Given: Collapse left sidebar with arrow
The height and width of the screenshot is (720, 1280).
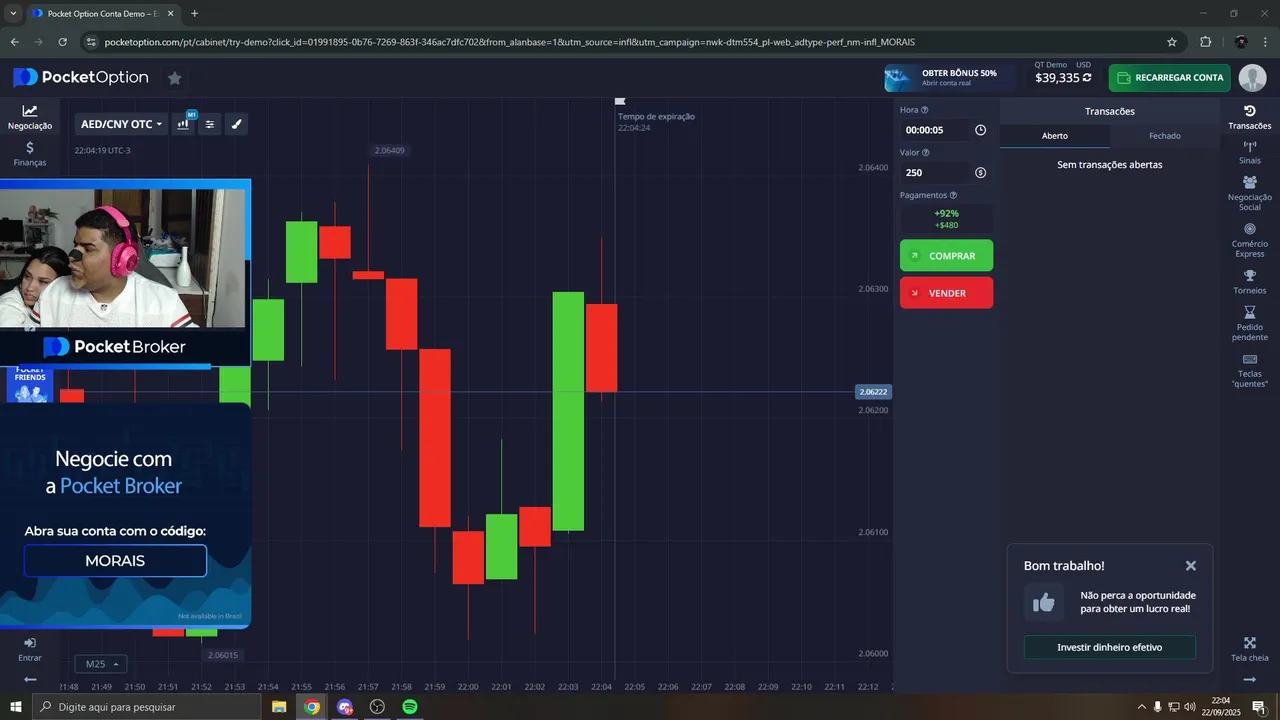Looking at the screenshot, I should coord(30,680).
